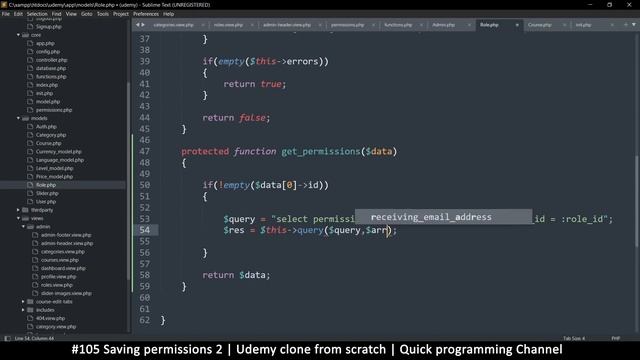
Task: Switch to the functions.php tab
Action: point(398,25)
